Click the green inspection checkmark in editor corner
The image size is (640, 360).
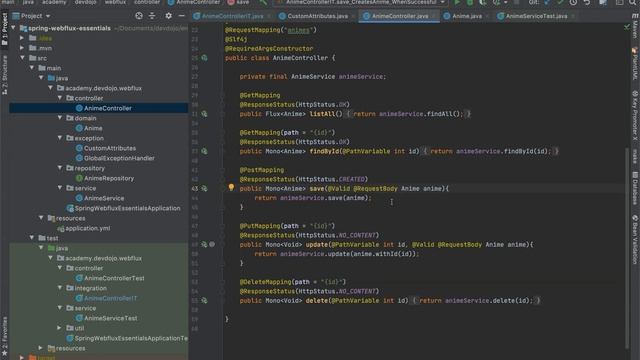pos(627,27)
